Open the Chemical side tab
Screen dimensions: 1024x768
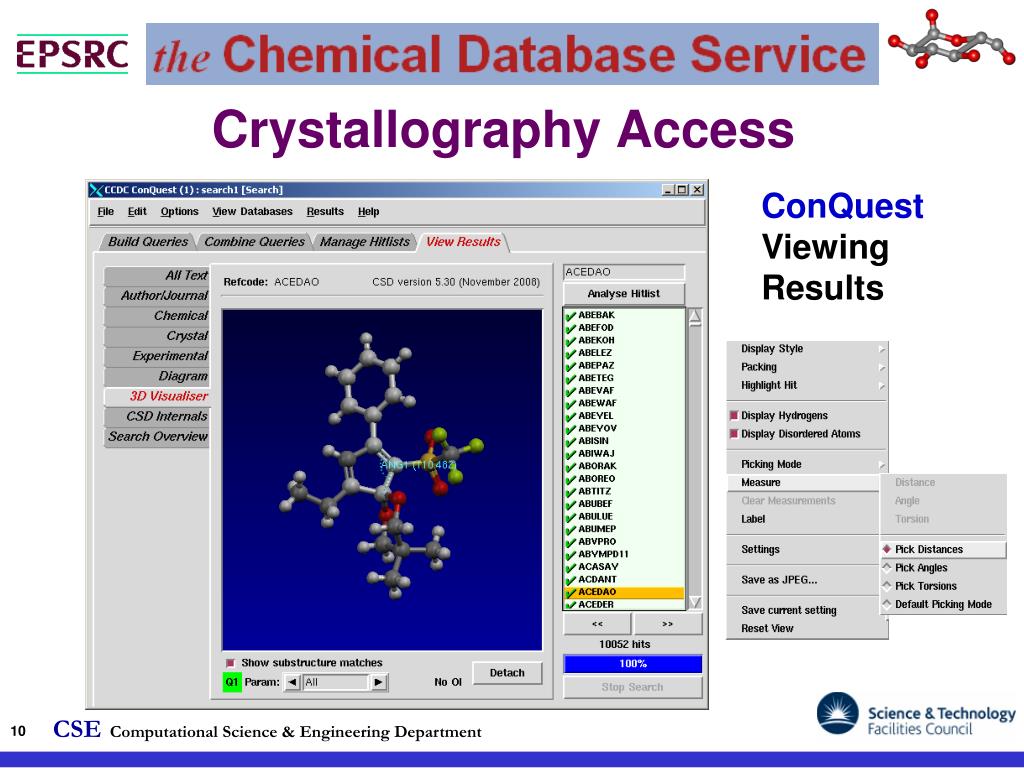pos(157,316)
